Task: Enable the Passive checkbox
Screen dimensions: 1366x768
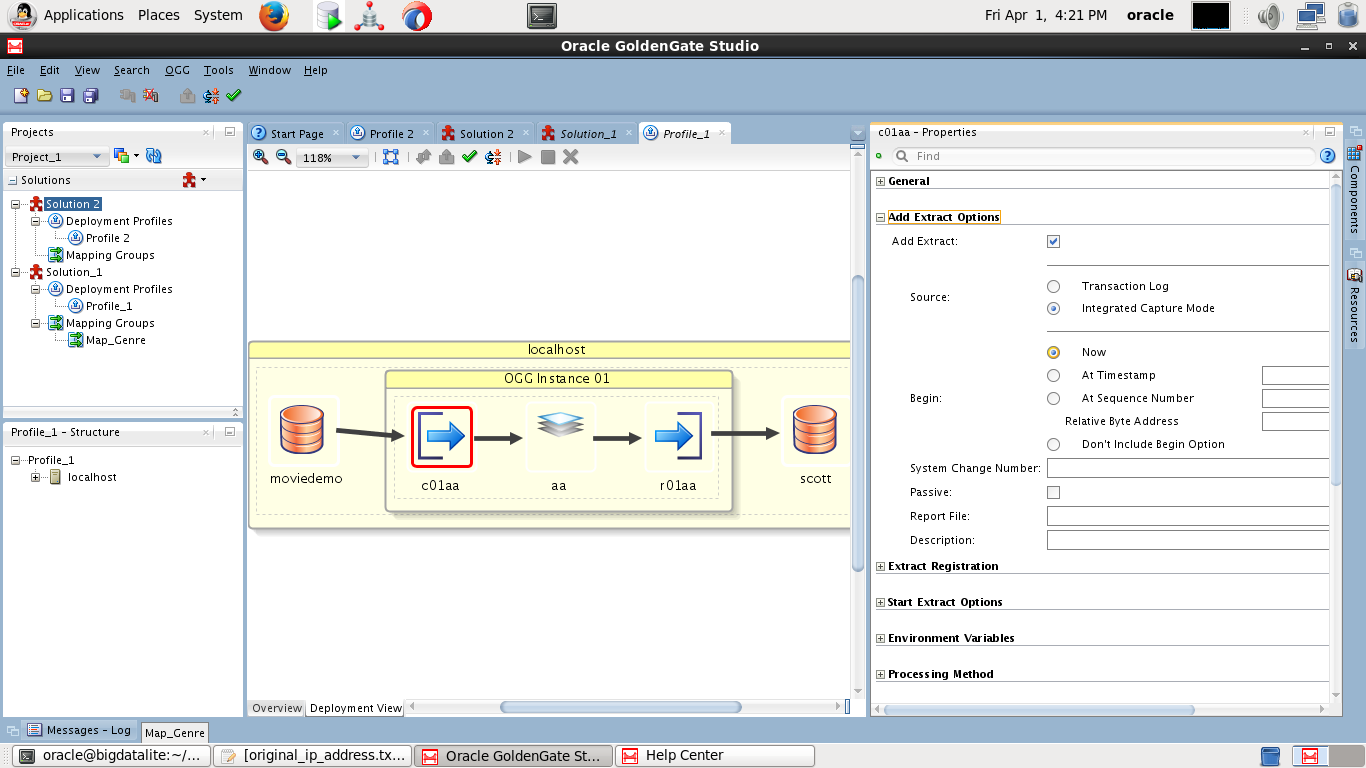Action: click(1053, 492)
